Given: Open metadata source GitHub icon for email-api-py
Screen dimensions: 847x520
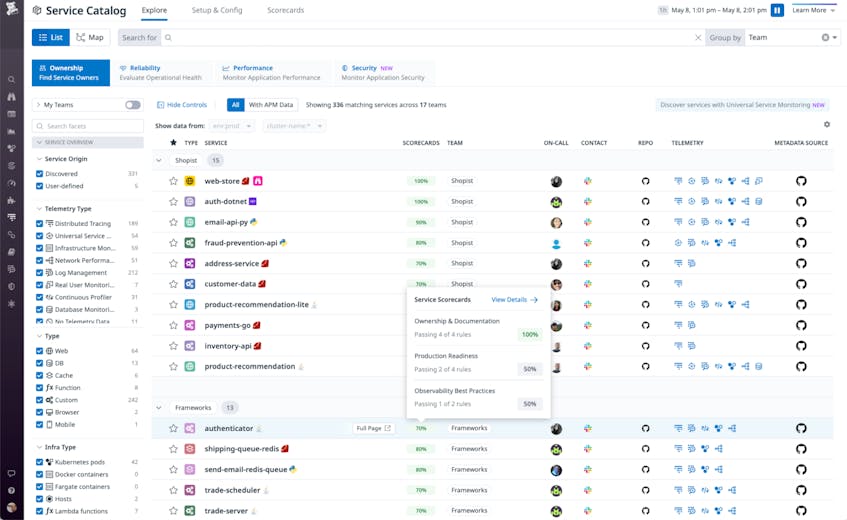Looking at the screenshot, I should tap(801, 222).
